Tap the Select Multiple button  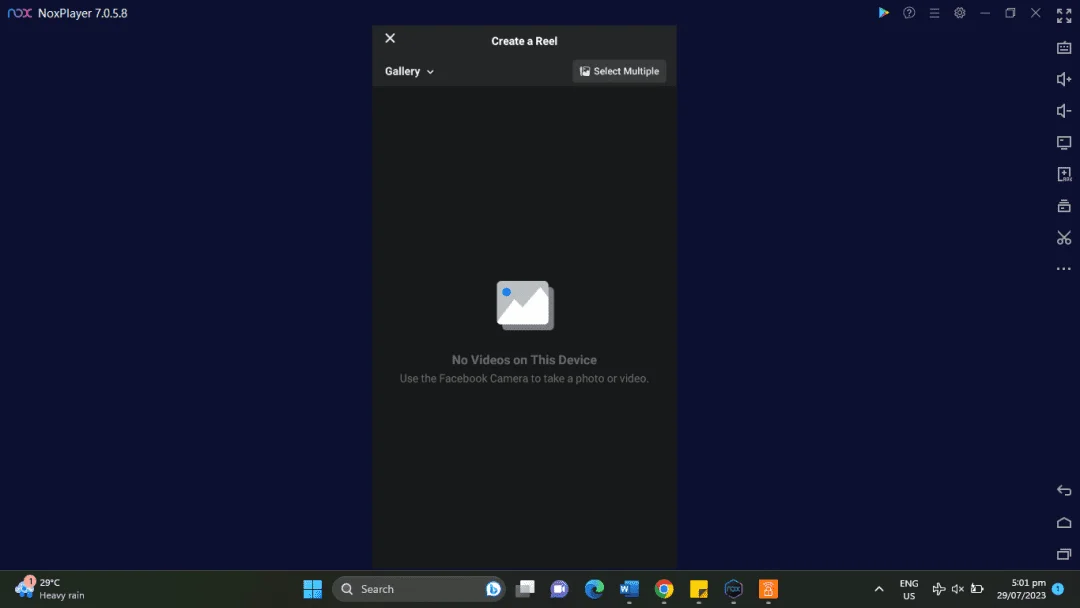(619, 71)
